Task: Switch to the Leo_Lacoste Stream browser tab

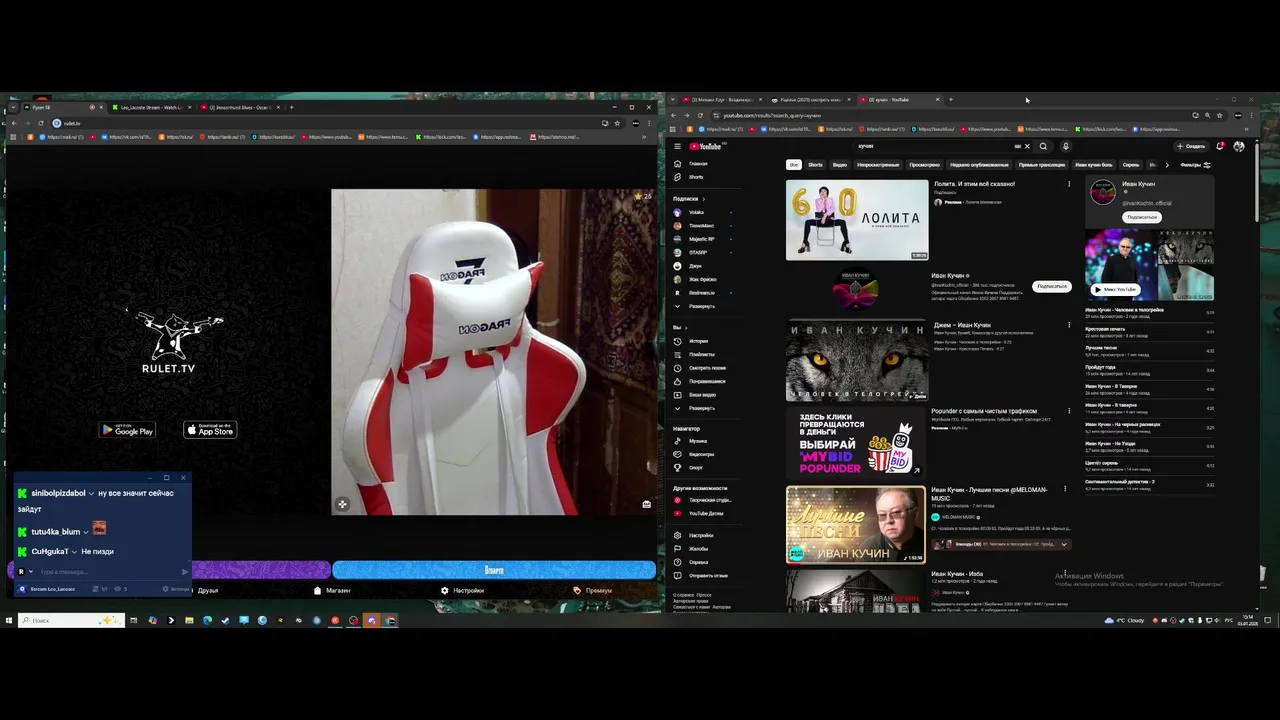Action: pos(151,107)
